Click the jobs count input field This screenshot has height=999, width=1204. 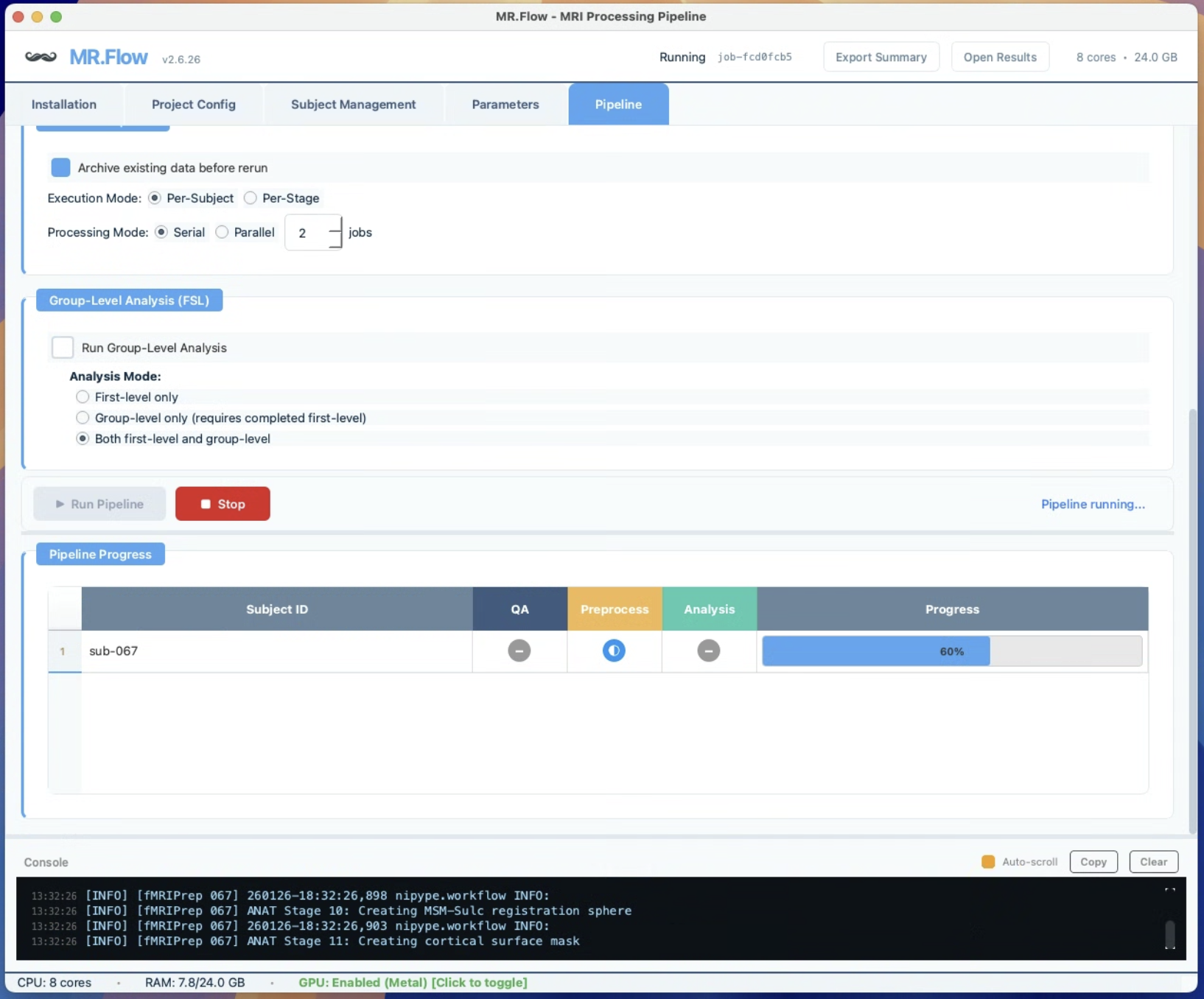coord(306,232)
